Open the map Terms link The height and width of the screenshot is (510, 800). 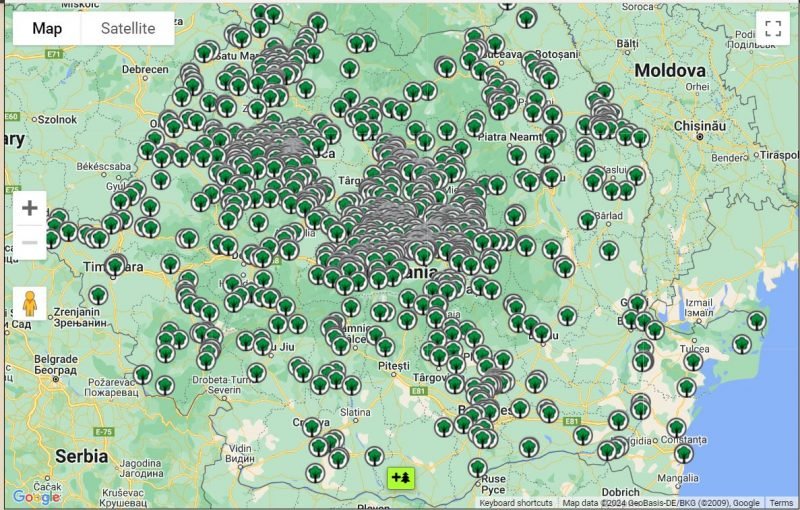coord(781,503)
